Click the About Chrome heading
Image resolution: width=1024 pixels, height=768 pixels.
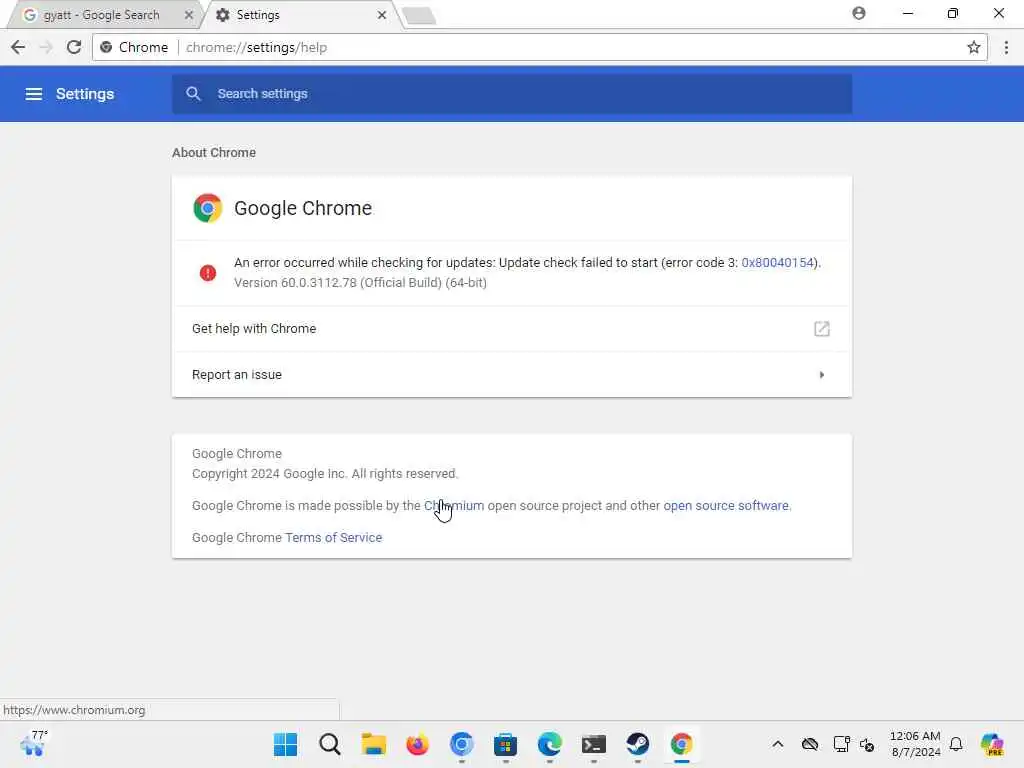214,152
